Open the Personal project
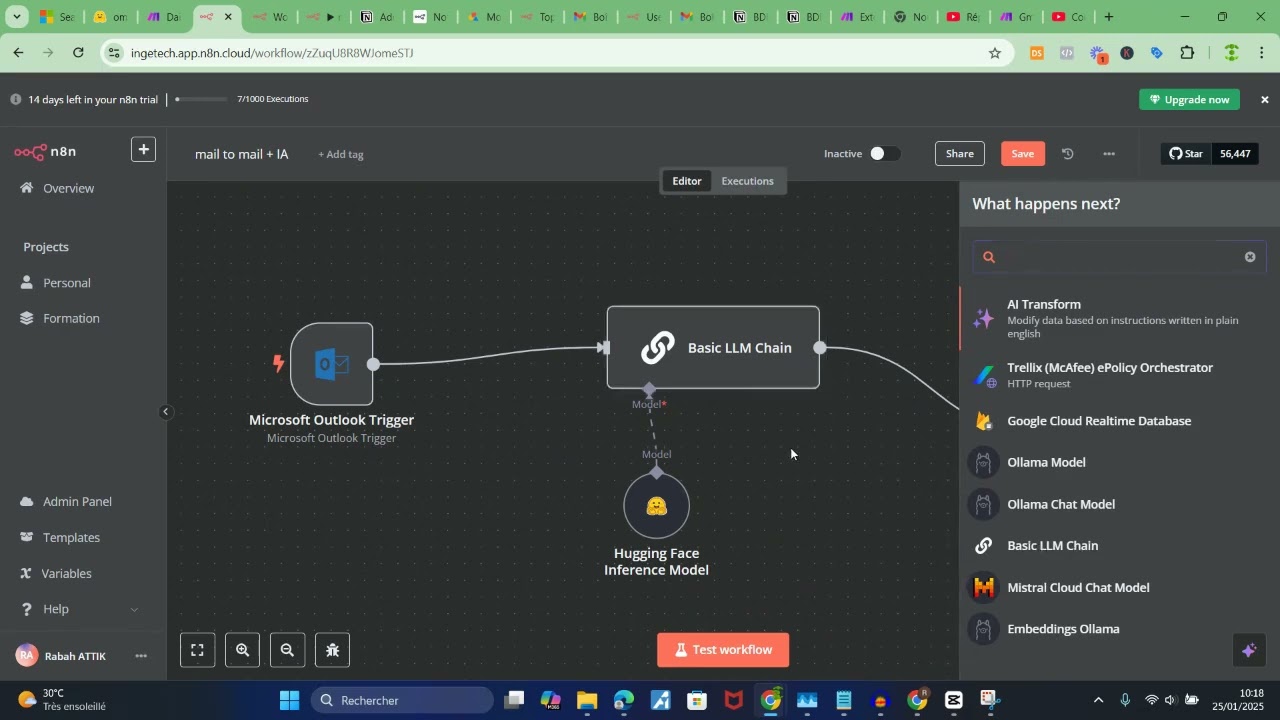This screenshot has height=720, width=1280. (x=66, y=283)
